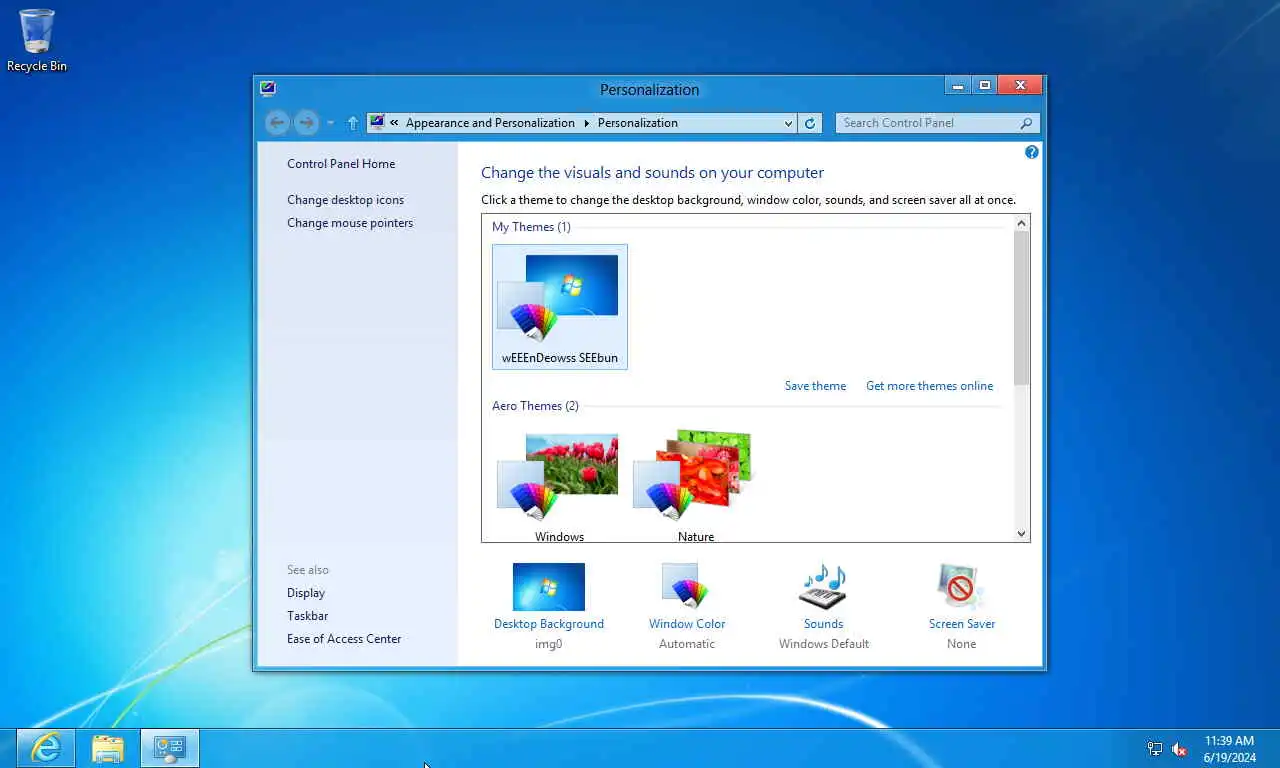Open the Sounds keyboard icon
The image size is (1280, 768).
823,587
